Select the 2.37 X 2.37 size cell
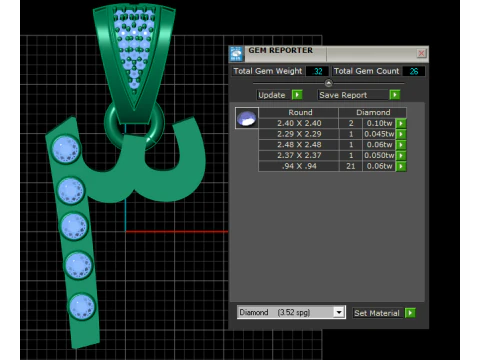 click(299, 155)
